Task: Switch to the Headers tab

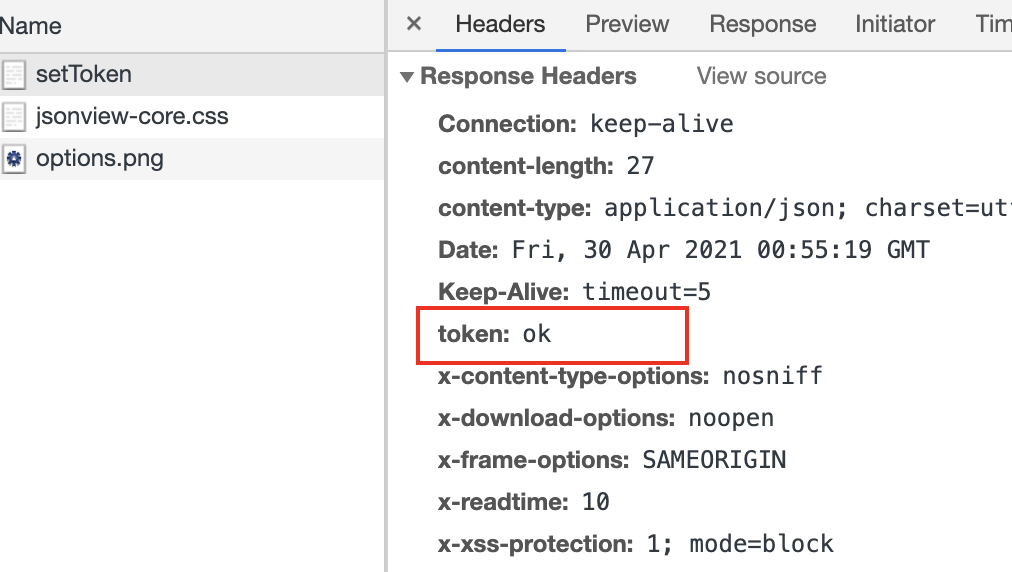Action: click(x=500, y=24)
